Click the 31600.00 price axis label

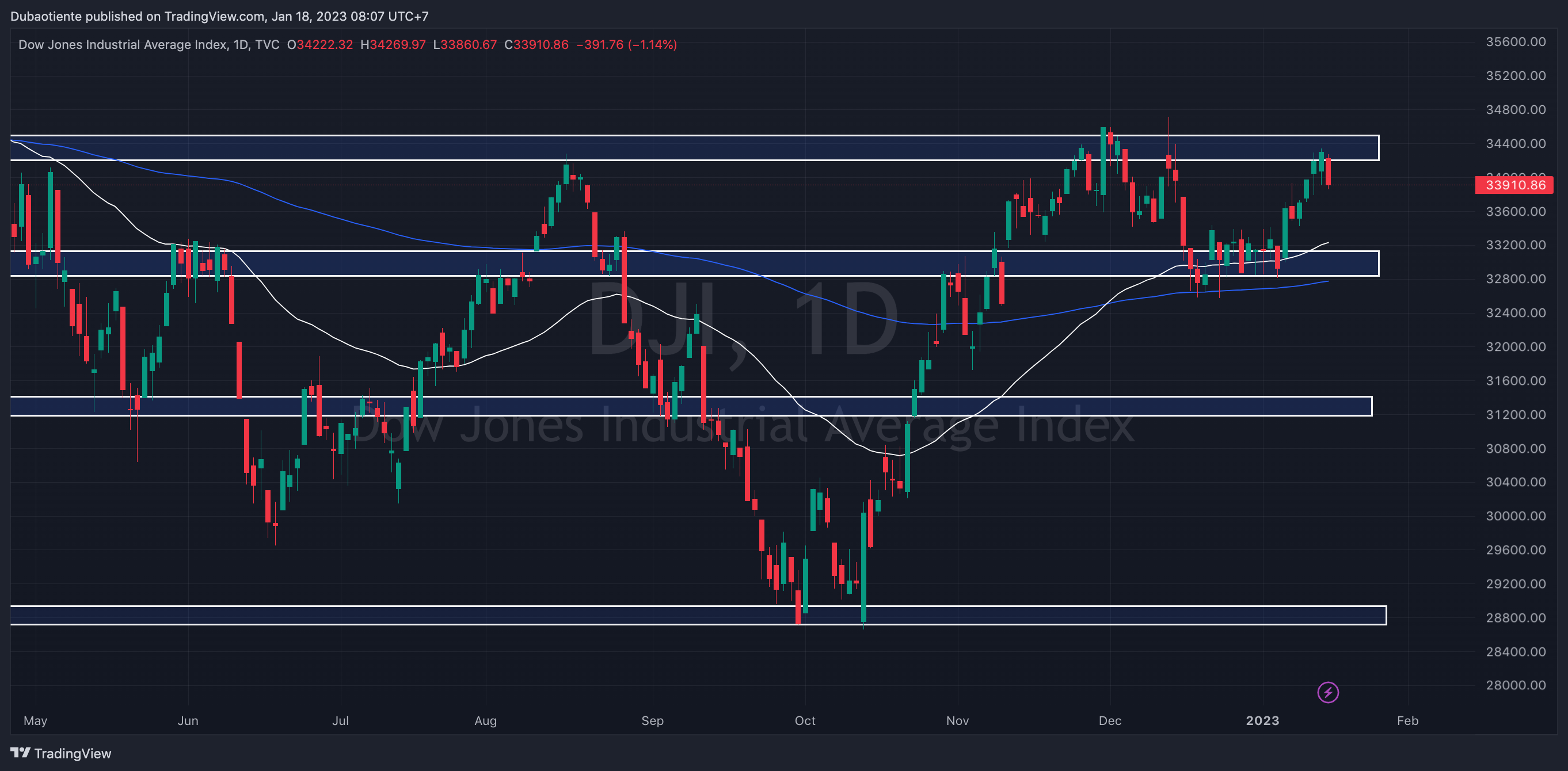[1516, 380]
